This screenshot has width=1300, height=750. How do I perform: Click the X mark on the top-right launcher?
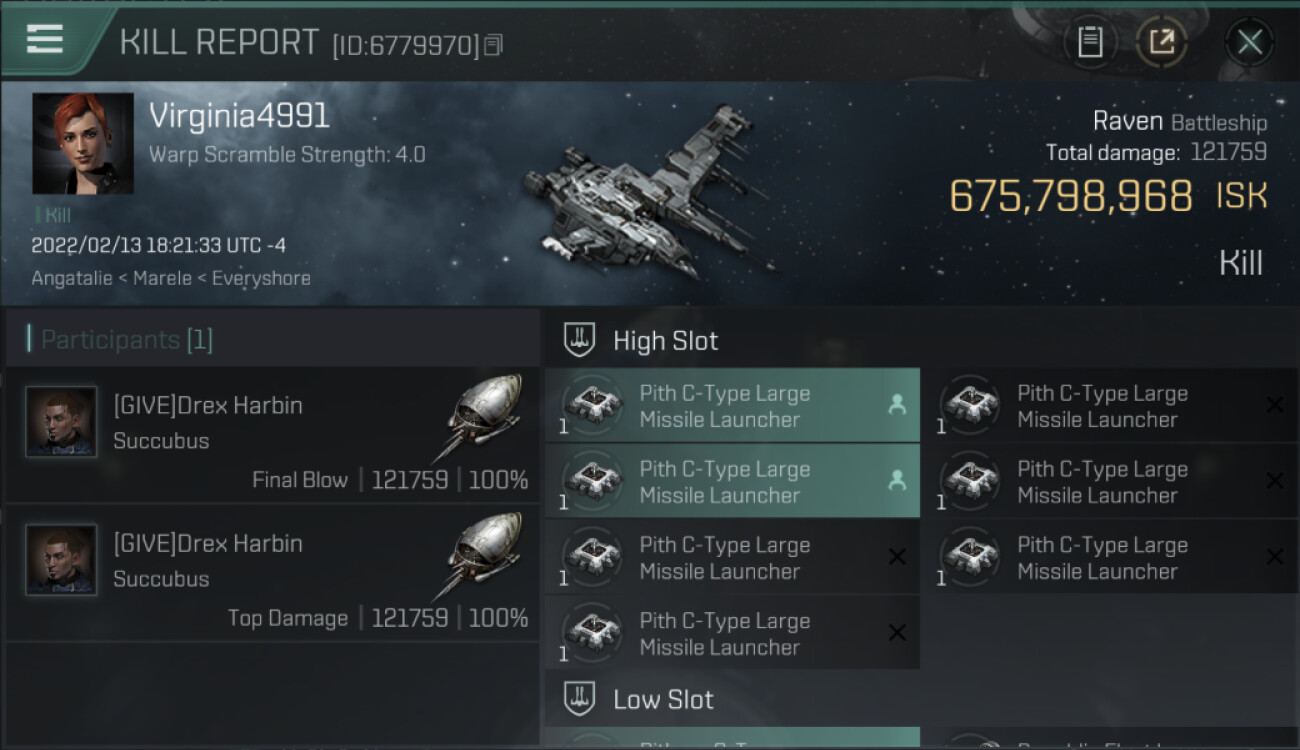click(1274, 405)
